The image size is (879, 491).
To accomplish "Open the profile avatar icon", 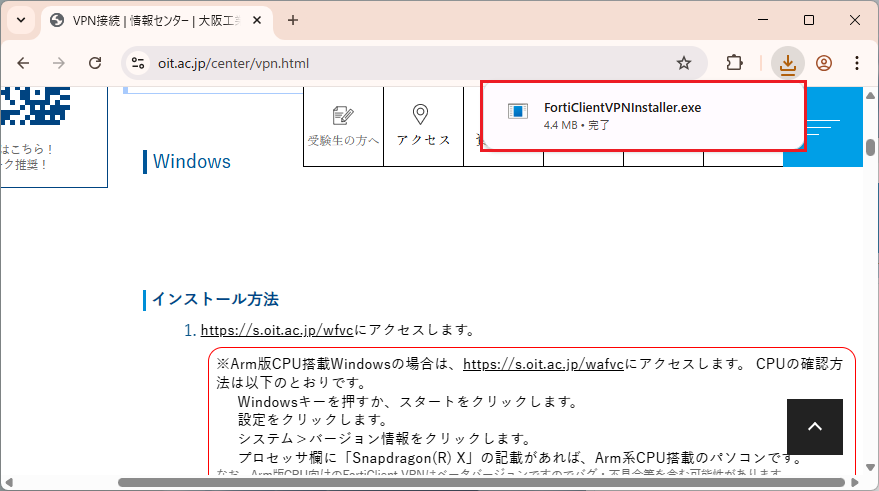I will pyautogui.click(x=824, y=63).
